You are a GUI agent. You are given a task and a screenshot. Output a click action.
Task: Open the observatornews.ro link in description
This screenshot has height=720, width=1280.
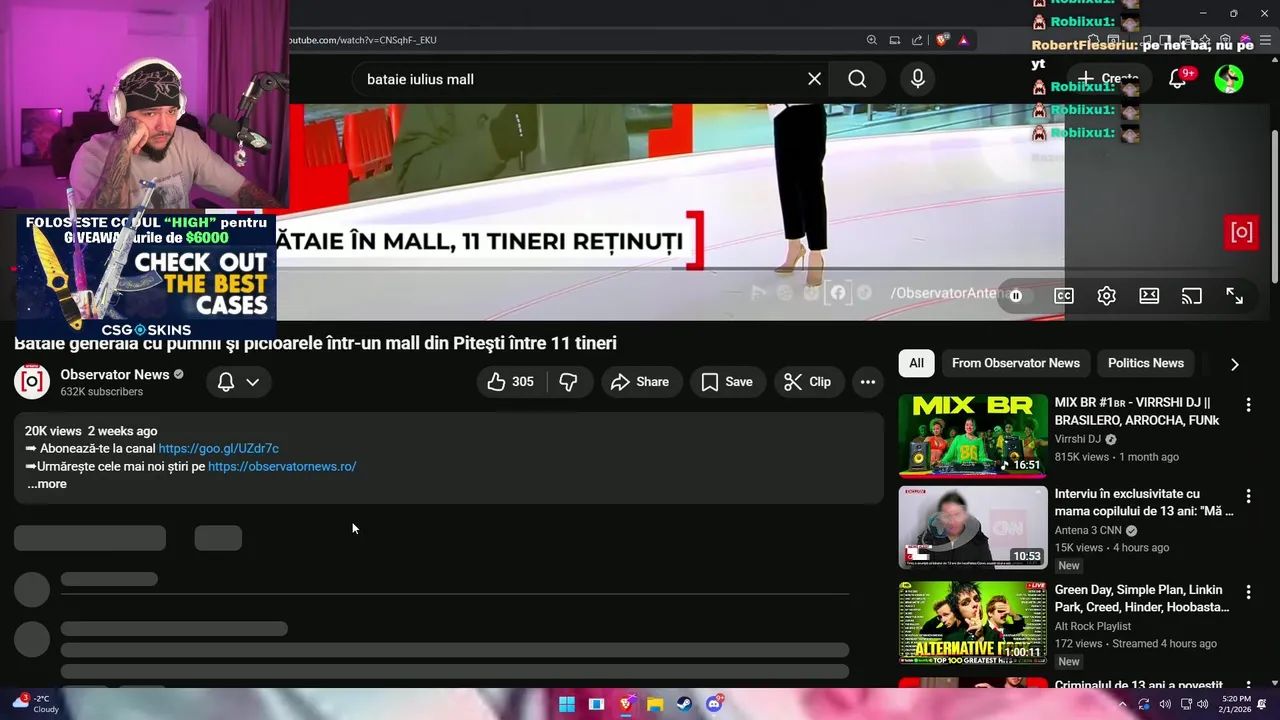coord(282,467)
